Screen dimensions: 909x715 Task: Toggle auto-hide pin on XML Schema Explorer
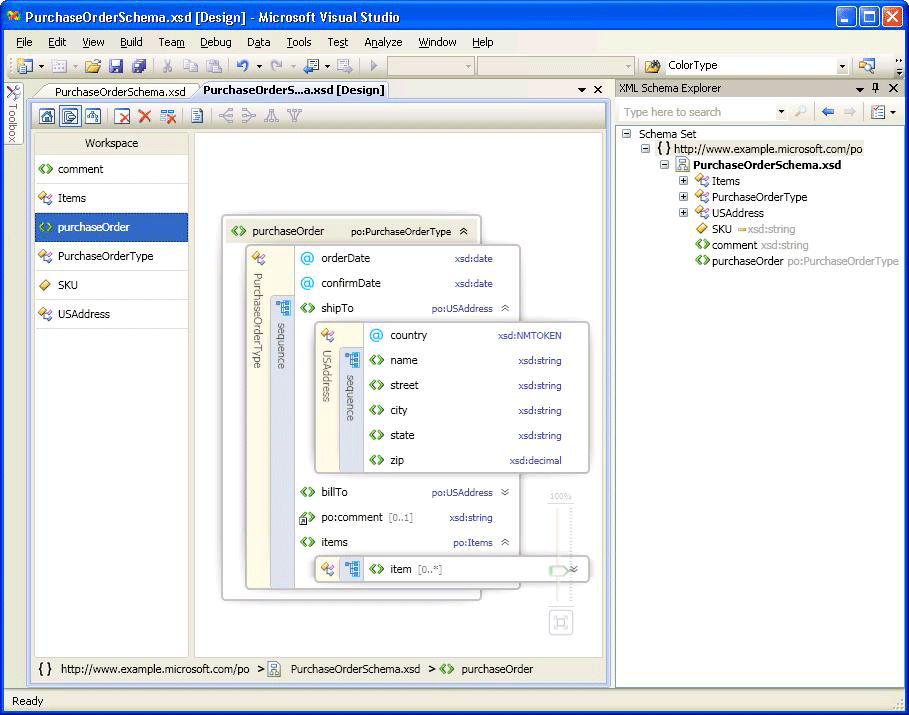click(876, 88)
